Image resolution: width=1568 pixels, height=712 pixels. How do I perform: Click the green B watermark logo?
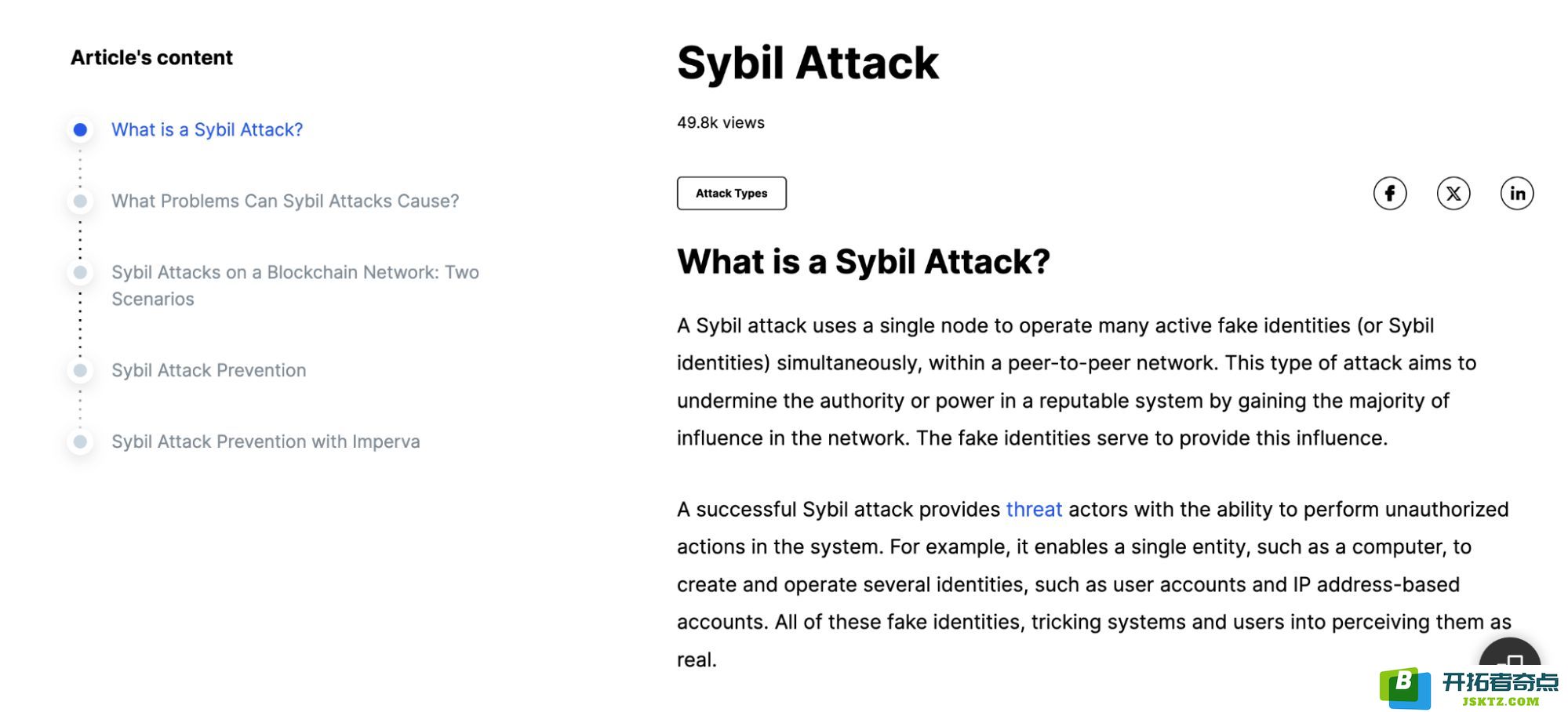click(1404, 687)
